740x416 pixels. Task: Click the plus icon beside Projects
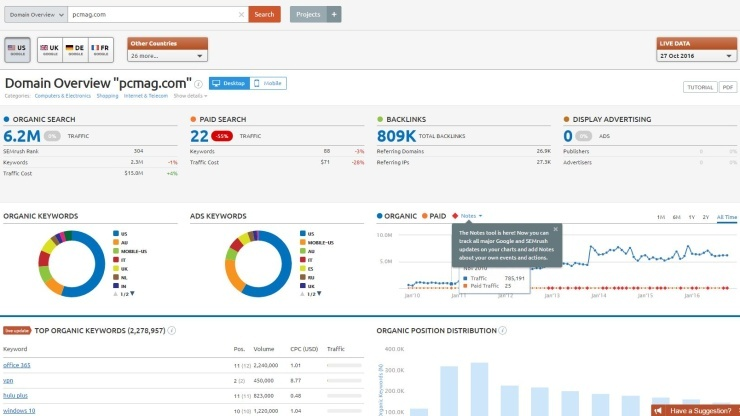335,14
